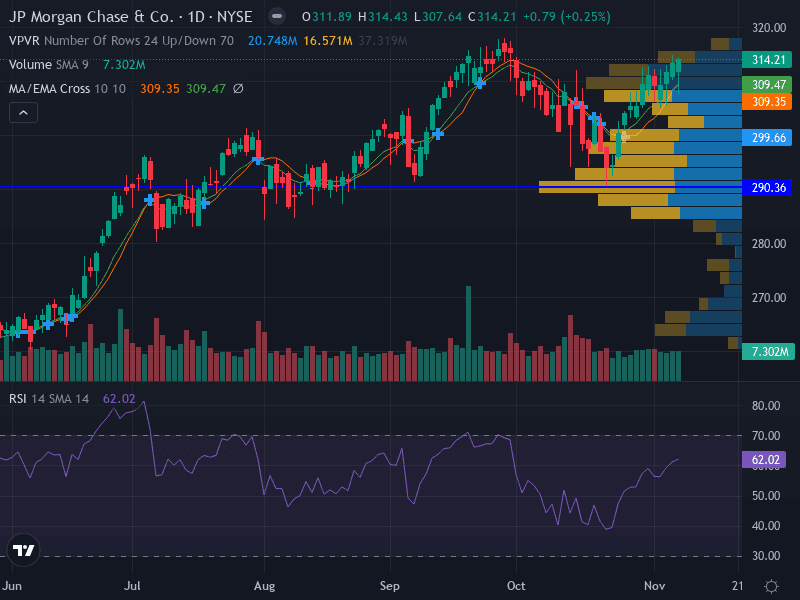Click the ∅ symbol in the MA/EMA Cross legend
This screenshot has width=800, height=600.
tap(238, 89)
